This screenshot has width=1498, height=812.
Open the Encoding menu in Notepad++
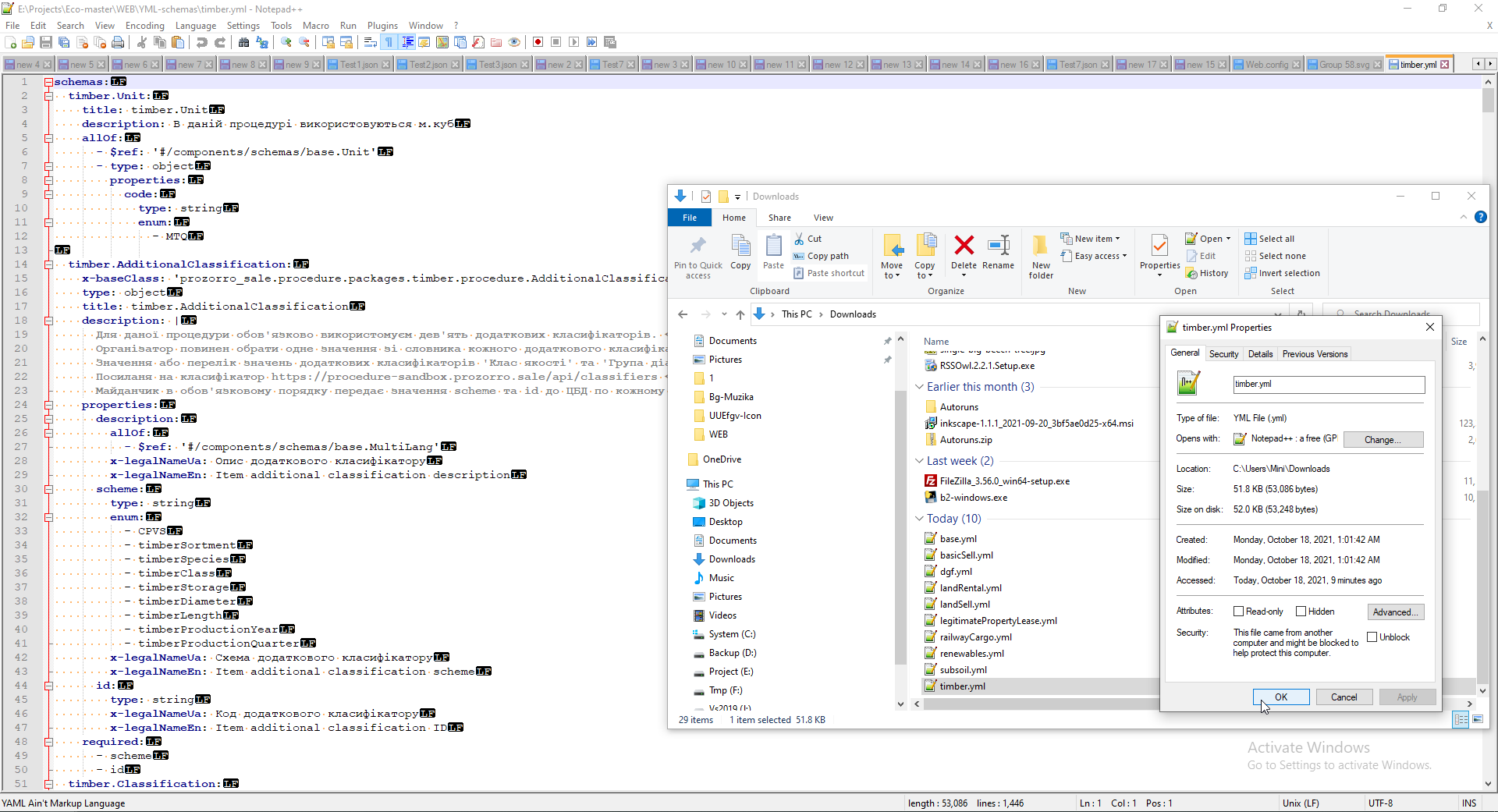[x=145, y=26]
